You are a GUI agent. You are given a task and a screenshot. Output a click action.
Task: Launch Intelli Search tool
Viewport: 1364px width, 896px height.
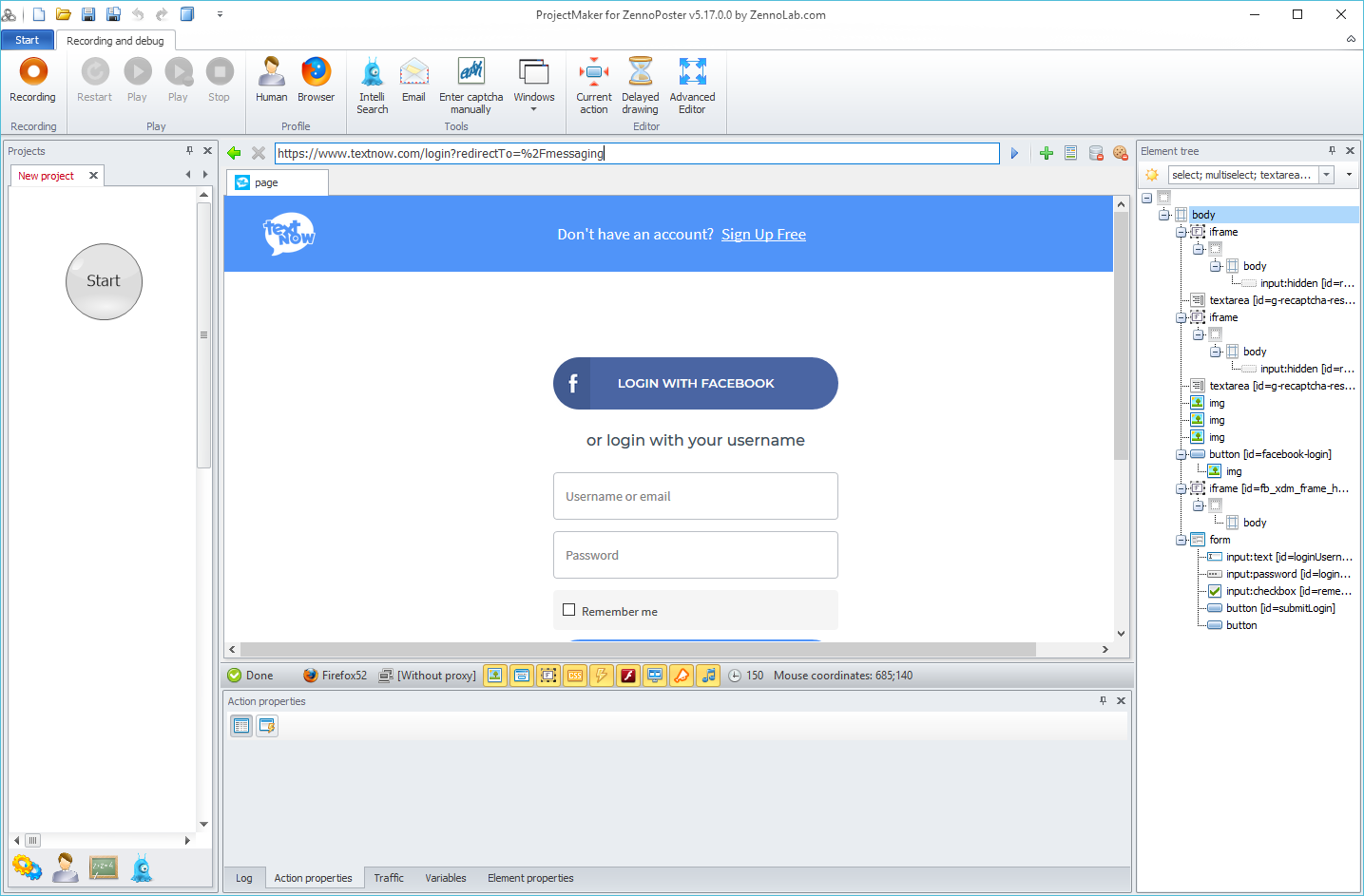(x=373, y=86)
